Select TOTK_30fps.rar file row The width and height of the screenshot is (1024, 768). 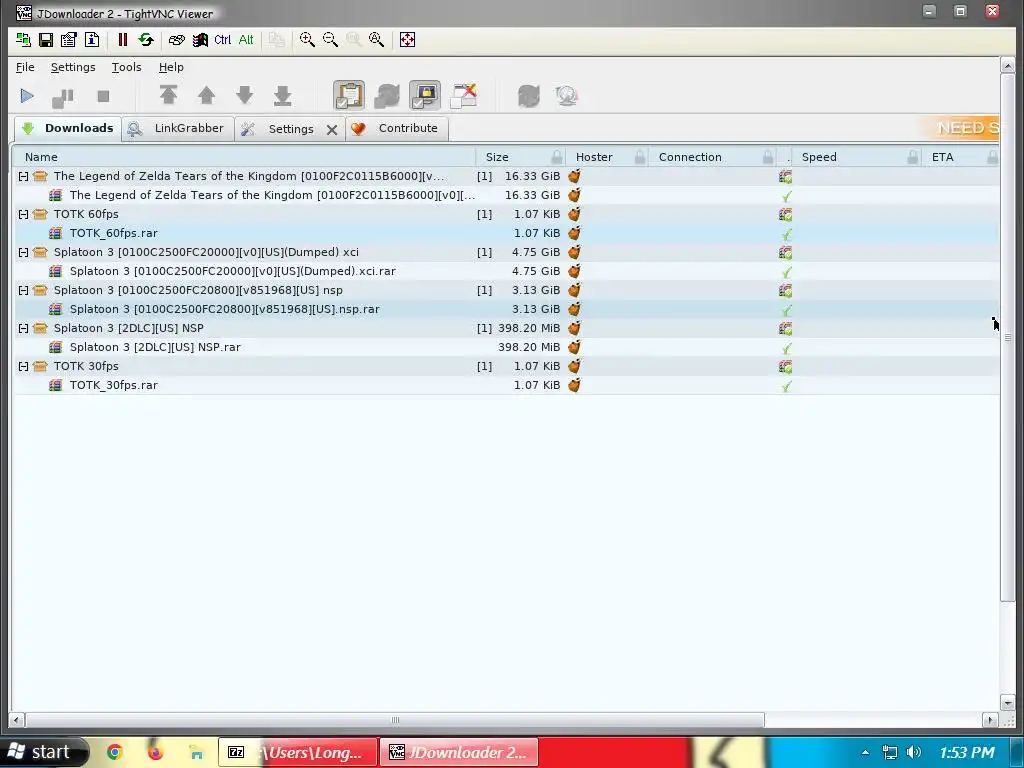click(x=506, y=385)
